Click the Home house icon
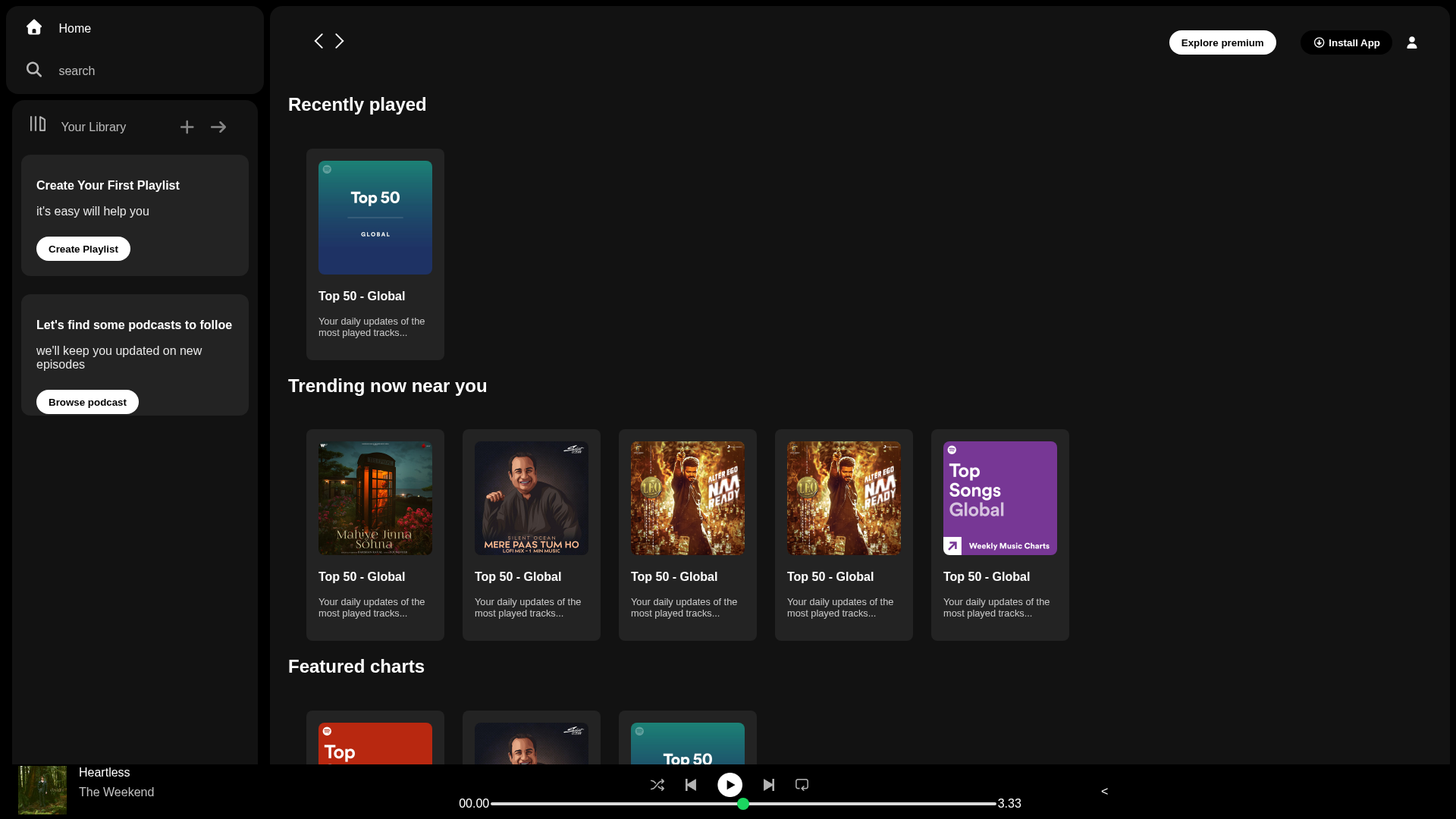This screenshot has width=1456, height=819. coord(34,27)
